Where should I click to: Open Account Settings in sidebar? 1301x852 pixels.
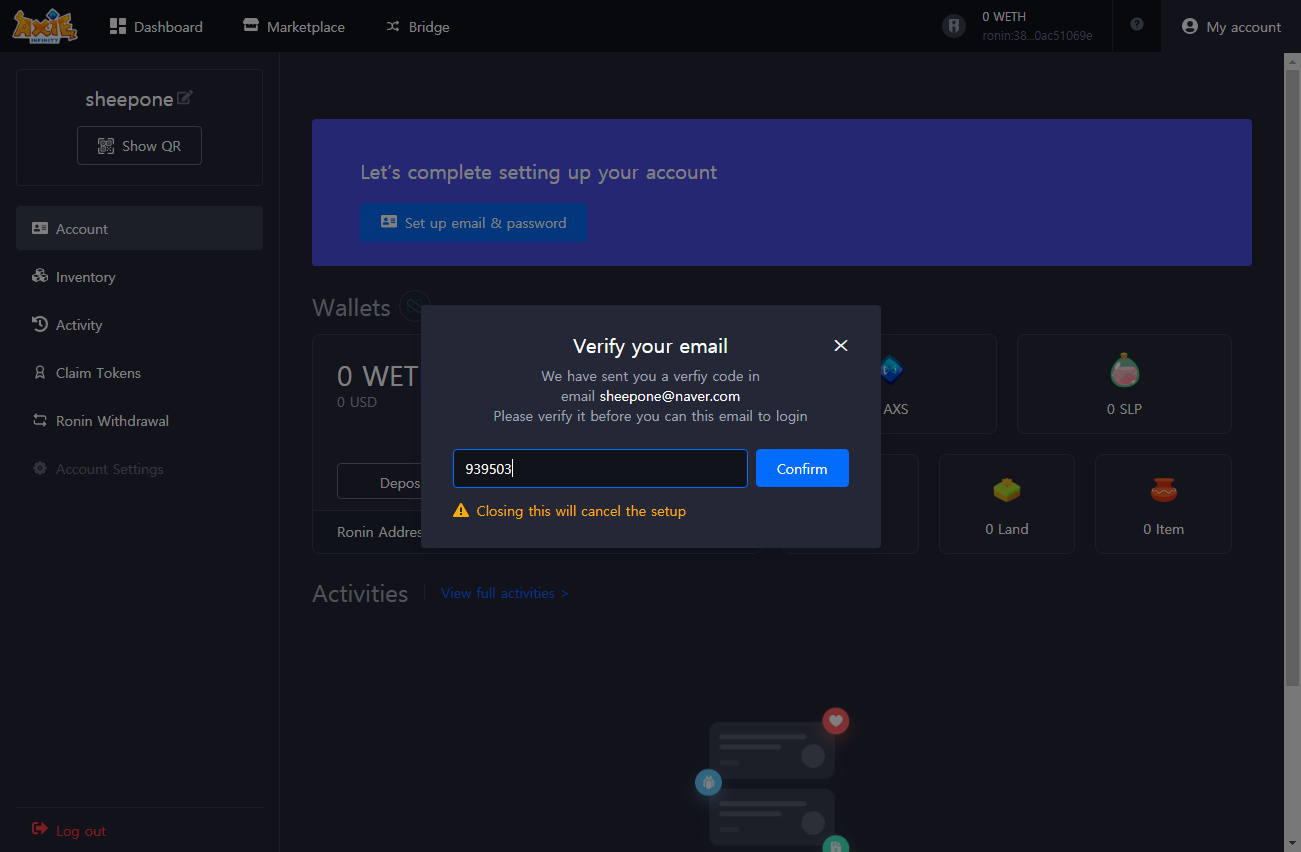tap(139, 469)
